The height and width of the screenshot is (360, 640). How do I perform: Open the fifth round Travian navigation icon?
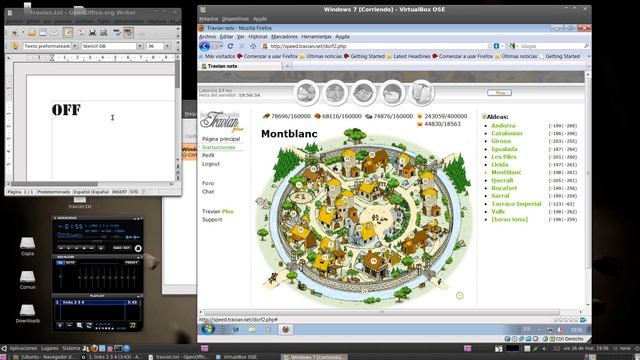point(421,93)
